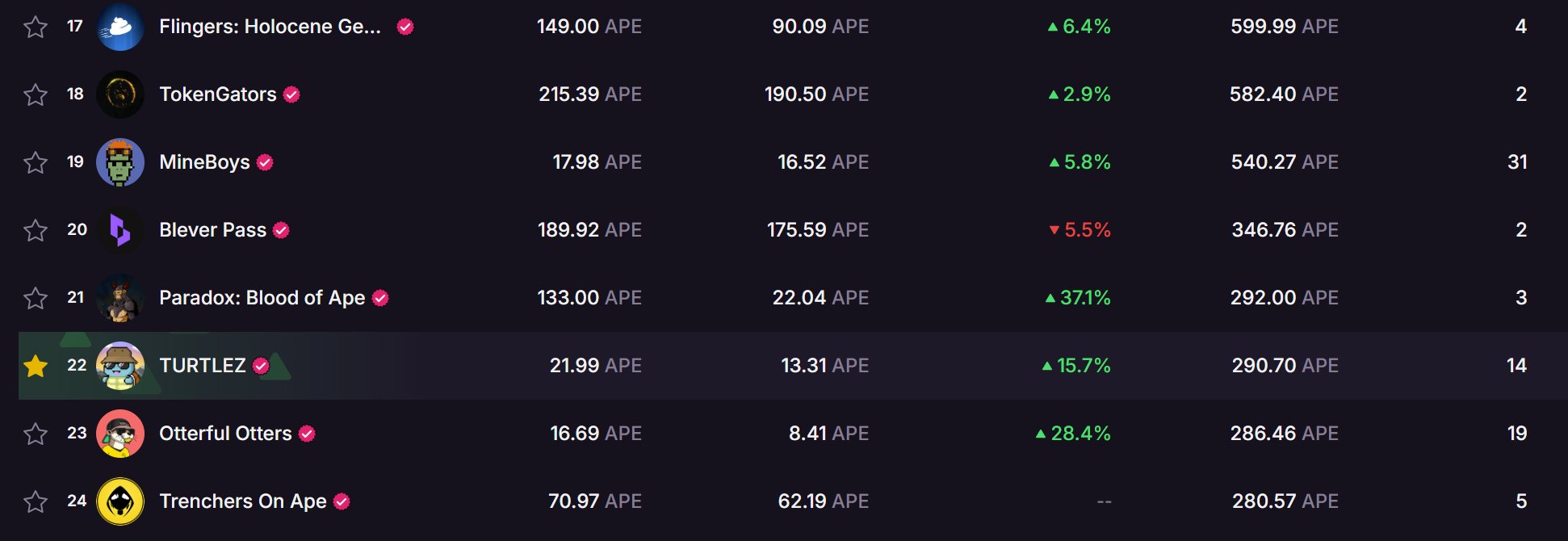The width and height of the screenshot is (1568, 541).
Task: Star the TokenGators collection
Action: click(x=36, y=95)
